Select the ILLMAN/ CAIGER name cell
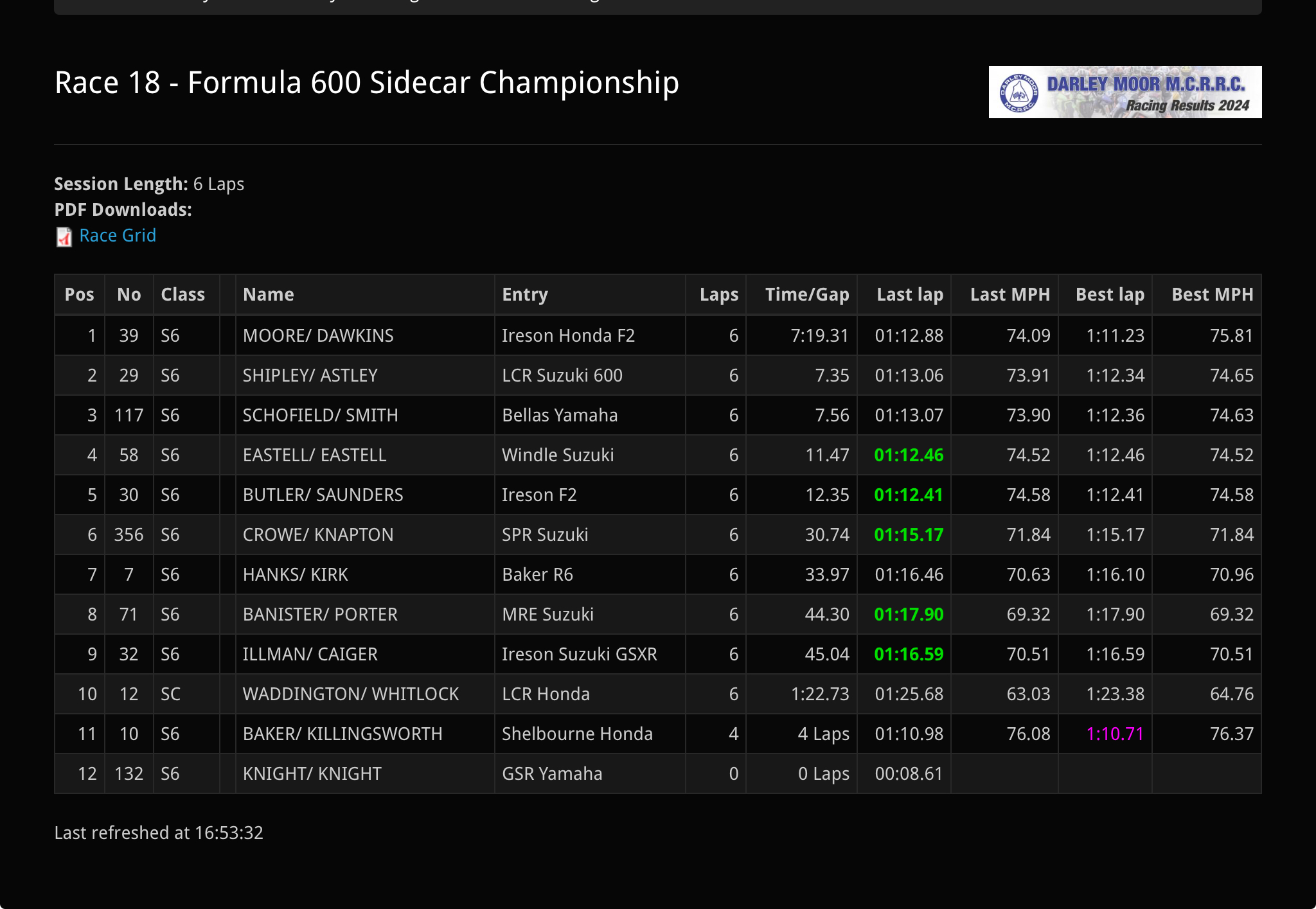The image size is (1316, 909). click(365, 654)
